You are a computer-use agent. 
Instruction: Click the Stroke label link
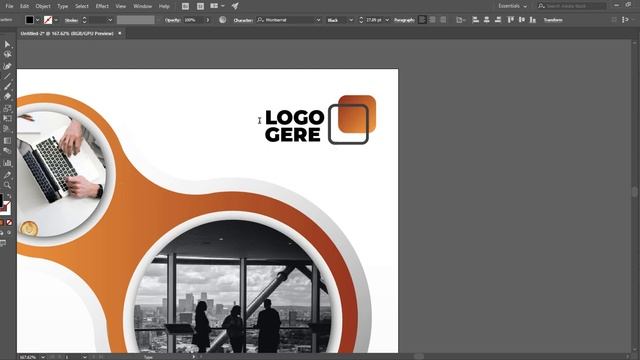71,20
